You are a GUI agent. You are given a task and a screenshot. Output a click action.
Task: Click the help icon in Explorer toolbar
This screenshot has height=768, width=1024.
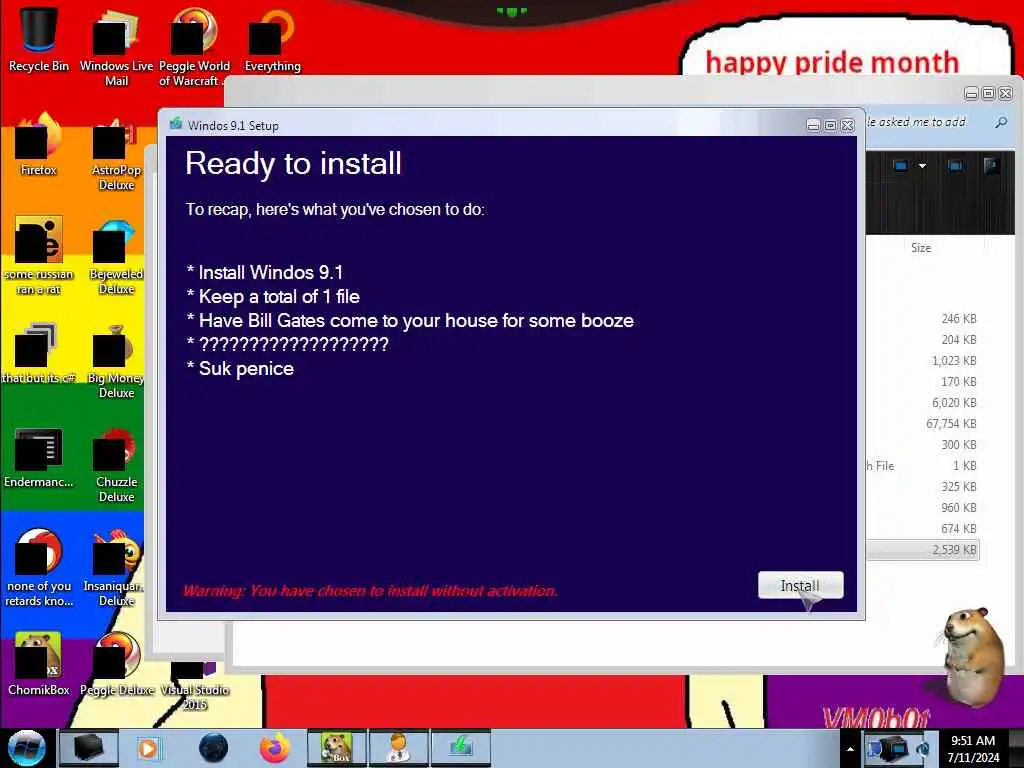991,166
